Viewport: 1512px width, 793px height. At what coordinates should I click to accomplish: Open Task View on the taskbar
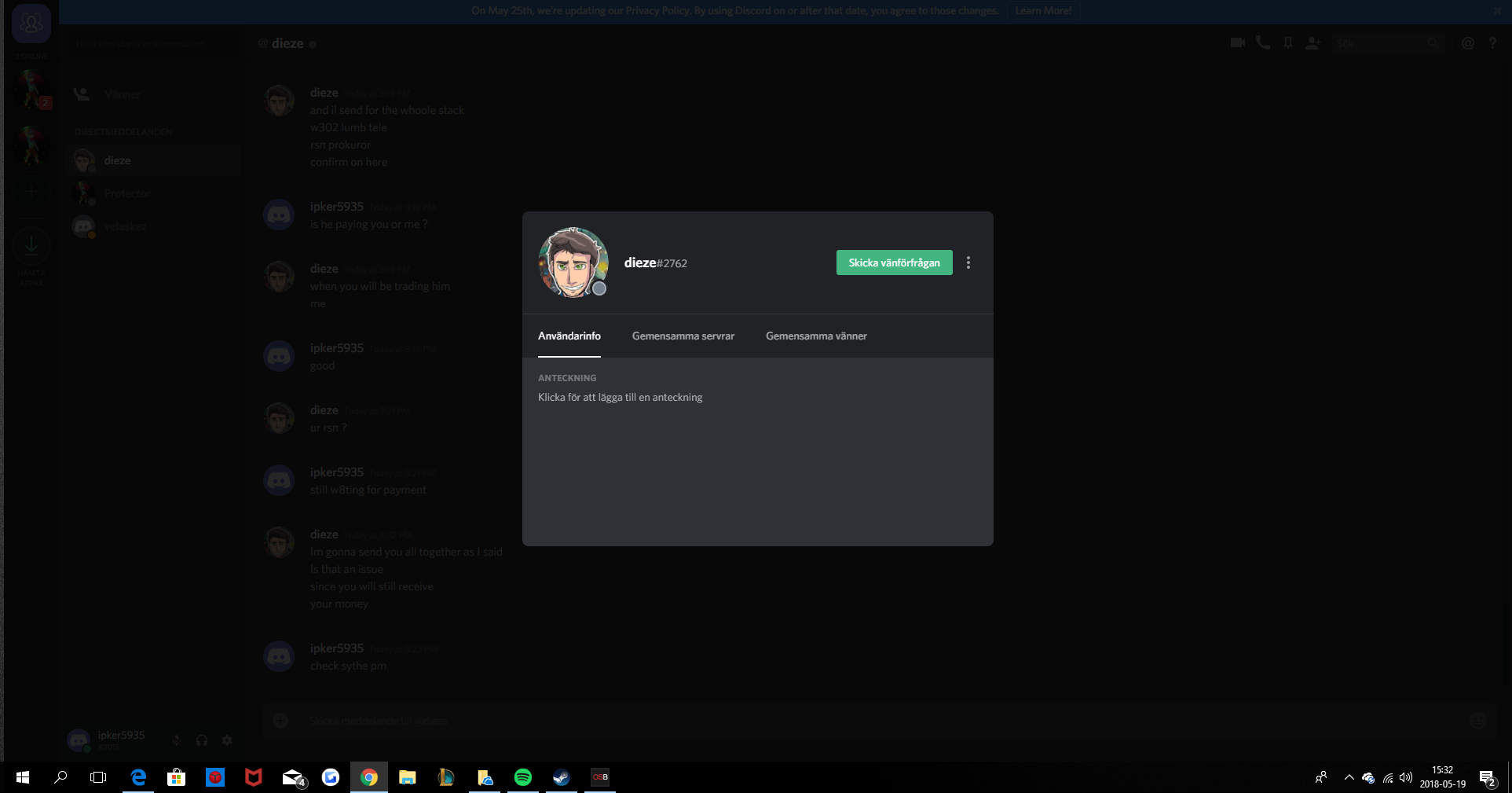click(98, 777)
